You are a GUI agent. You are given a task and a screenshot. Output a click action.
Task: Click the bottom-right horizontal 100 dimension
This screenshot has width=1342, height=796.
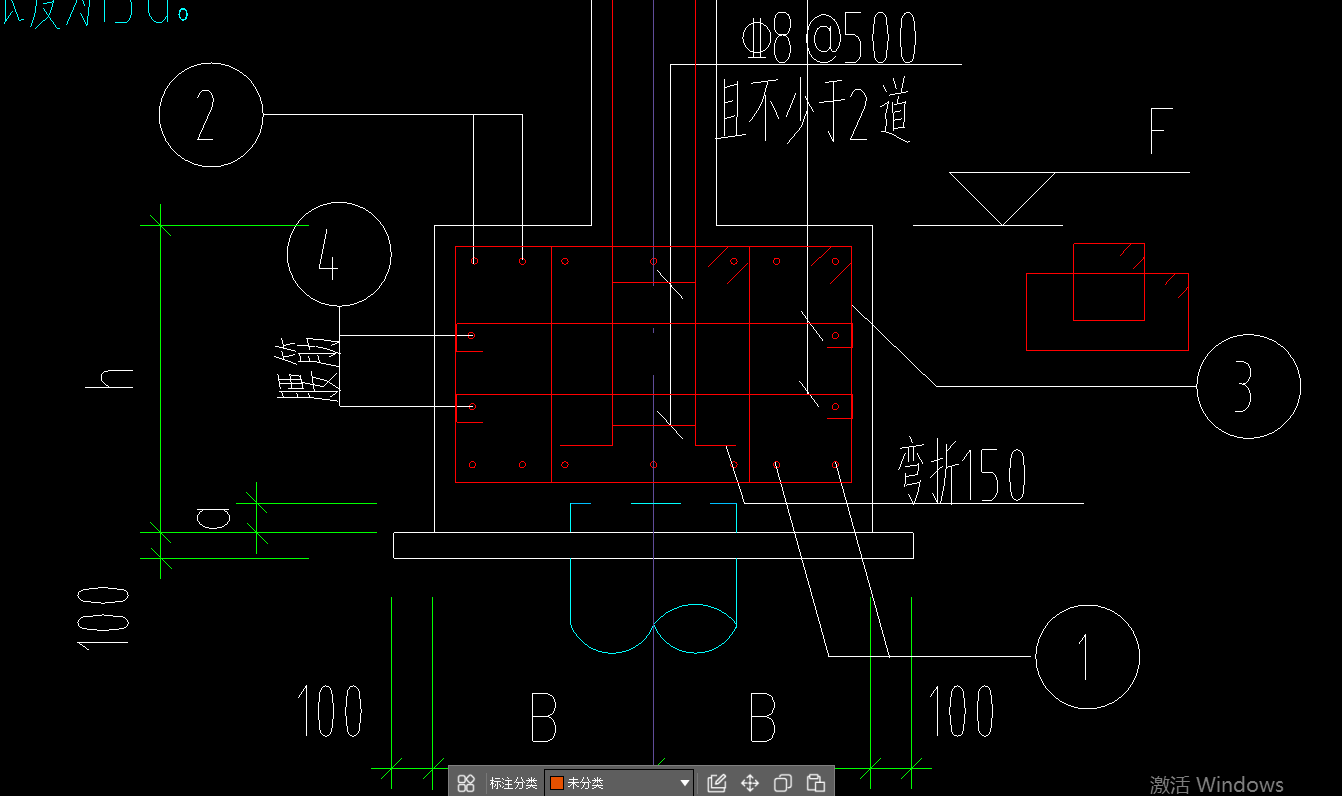point(962,712)
